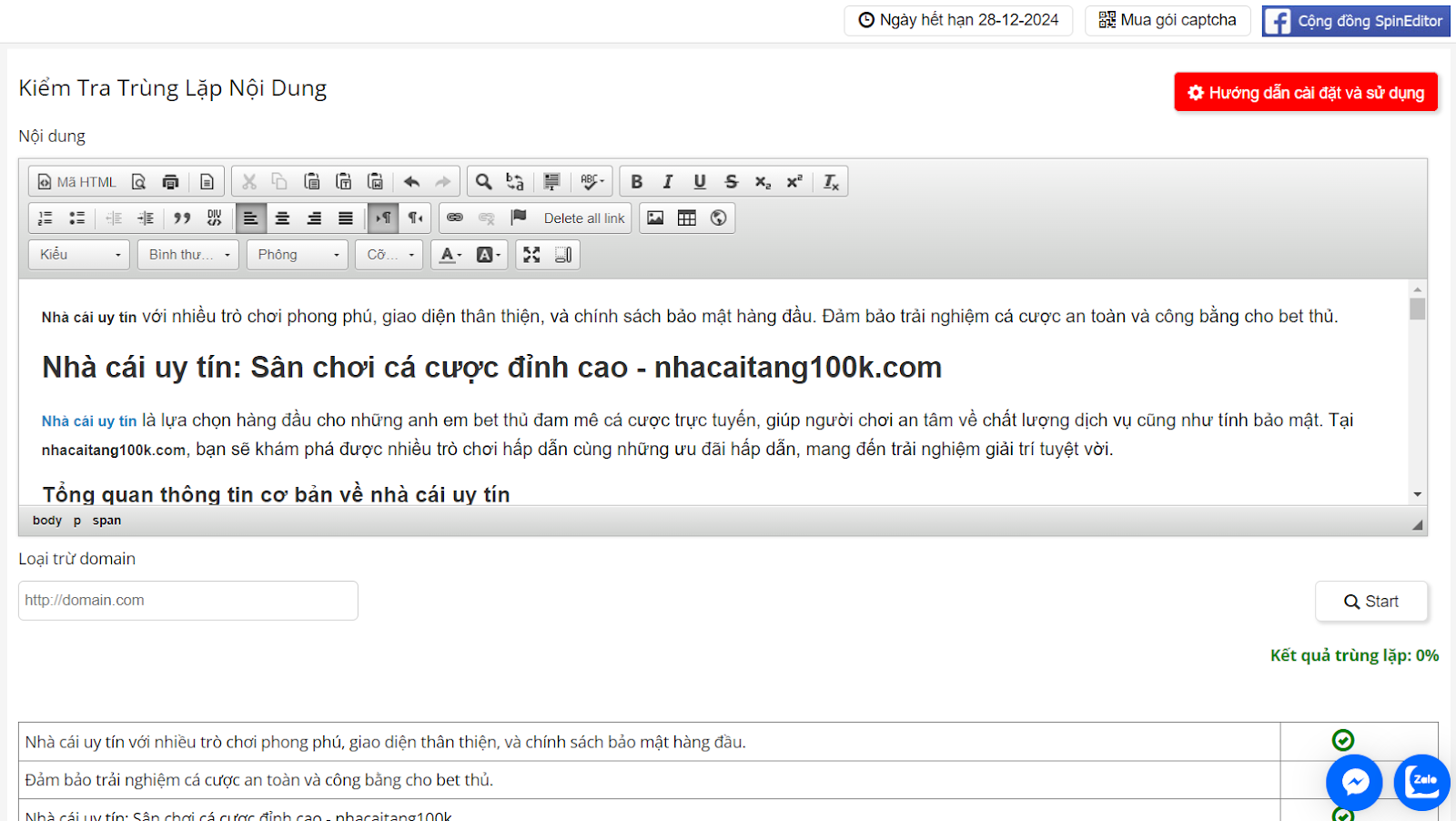Screen dimensions: 1456x821
Task: Click the Paste from Word icon
Action: pos(375,182)
